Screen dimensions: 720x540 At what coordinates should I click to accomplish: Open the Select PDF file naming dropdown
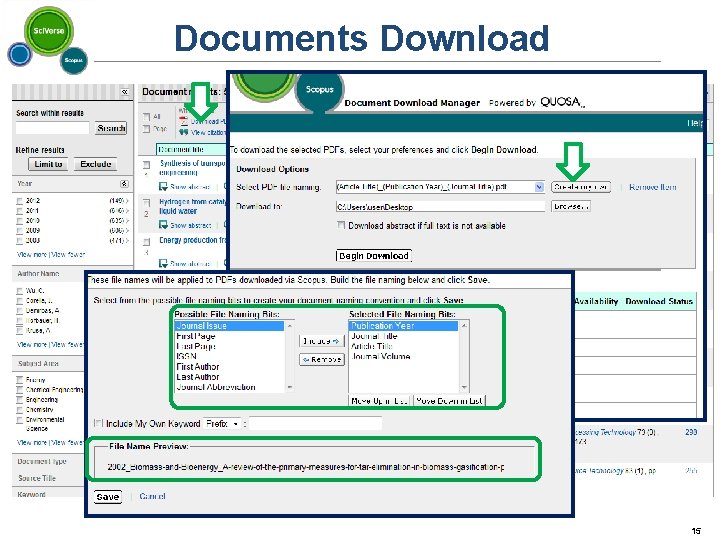click(x=539, y=187)
